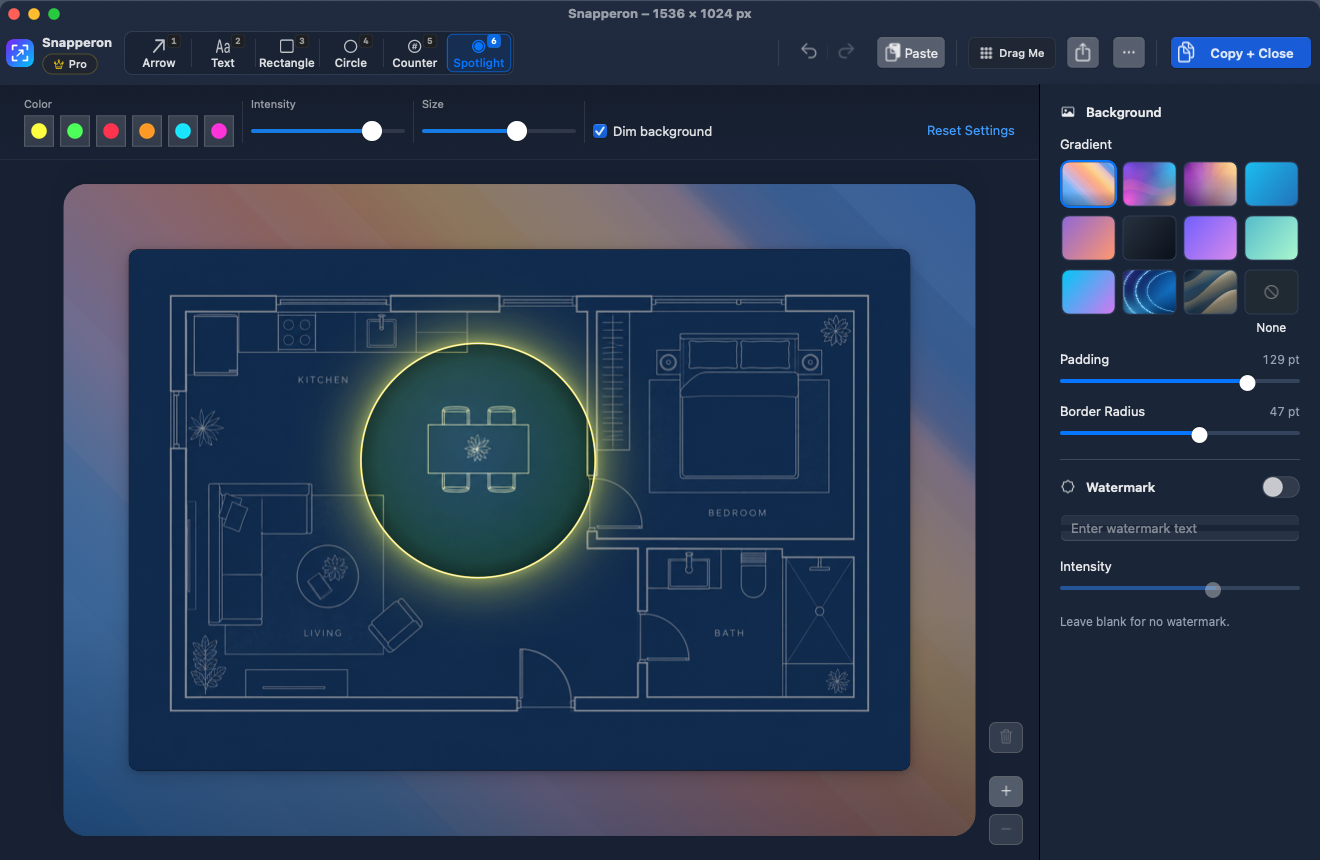The height and width of the screenshot is (860, 1320).
Task: Adjust the Border Radius slider handle
Action: 1200,434
